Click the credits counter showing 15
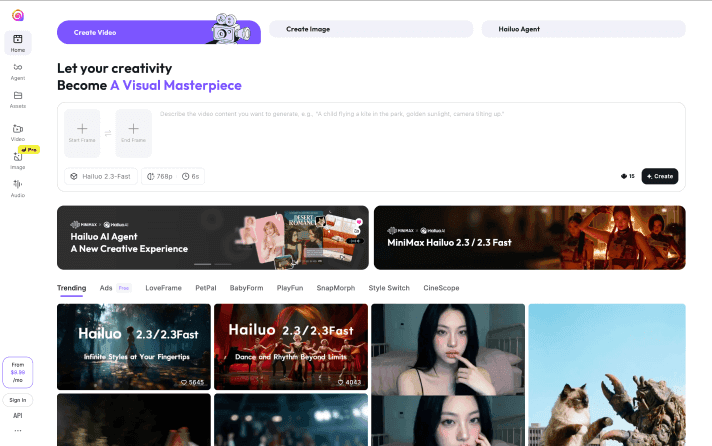 coord(628,176)
